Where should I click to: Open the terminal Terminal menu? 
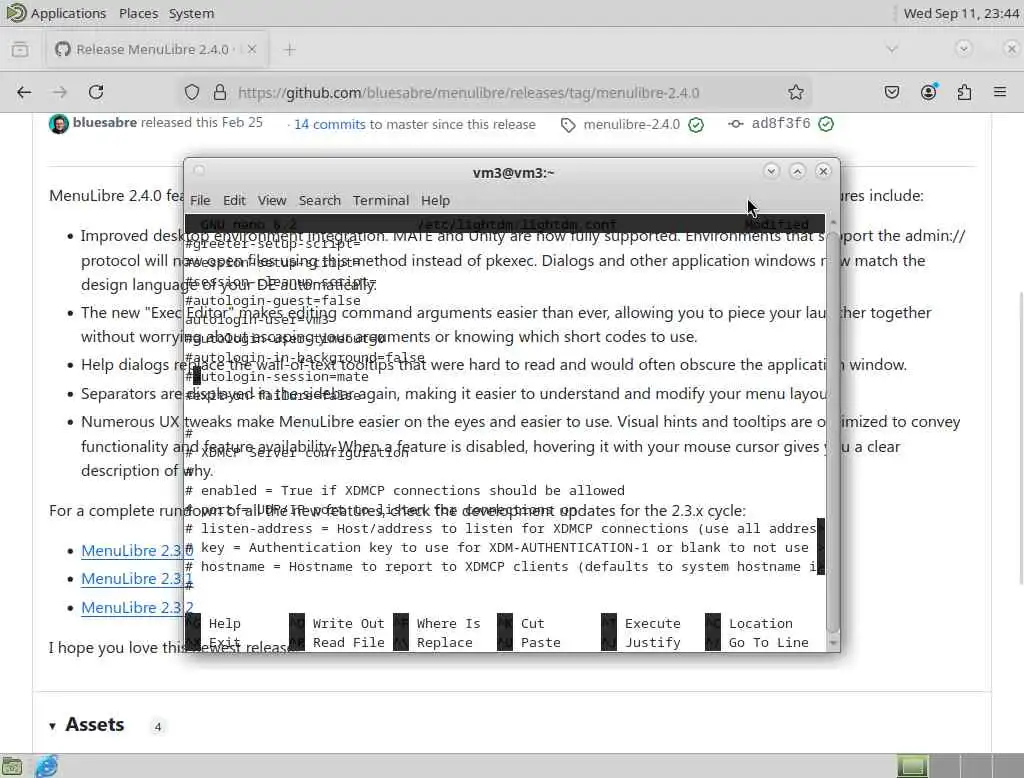coord(381,201)
